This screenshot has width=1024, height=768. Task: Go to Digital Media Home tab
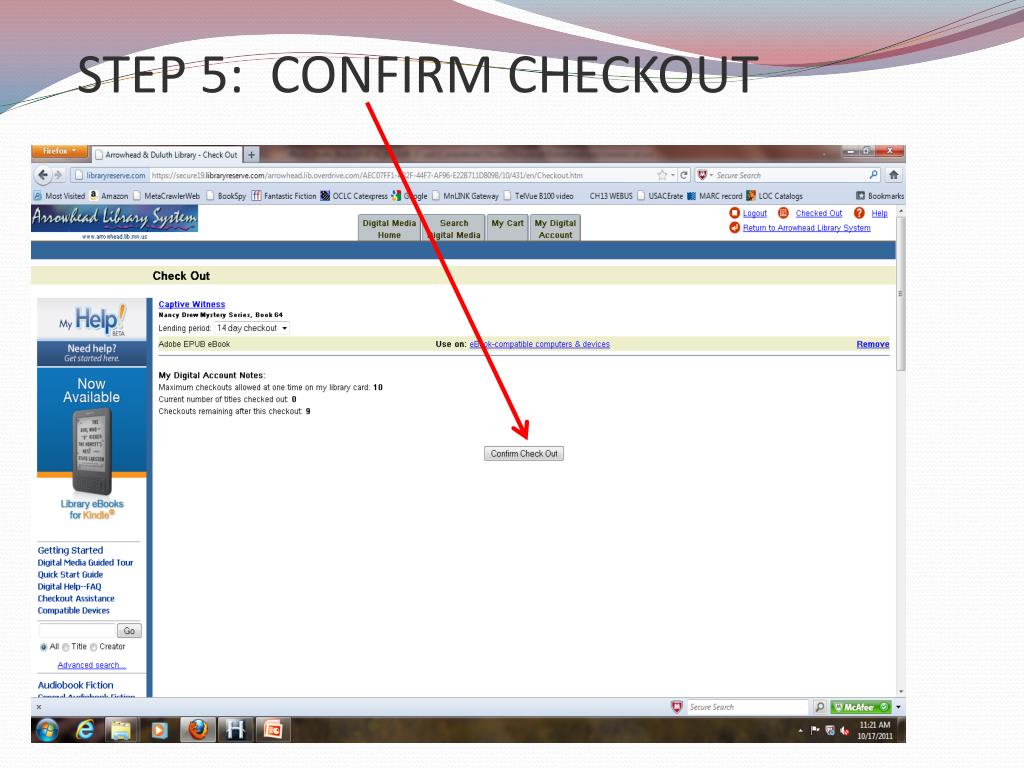coord(389,229)
